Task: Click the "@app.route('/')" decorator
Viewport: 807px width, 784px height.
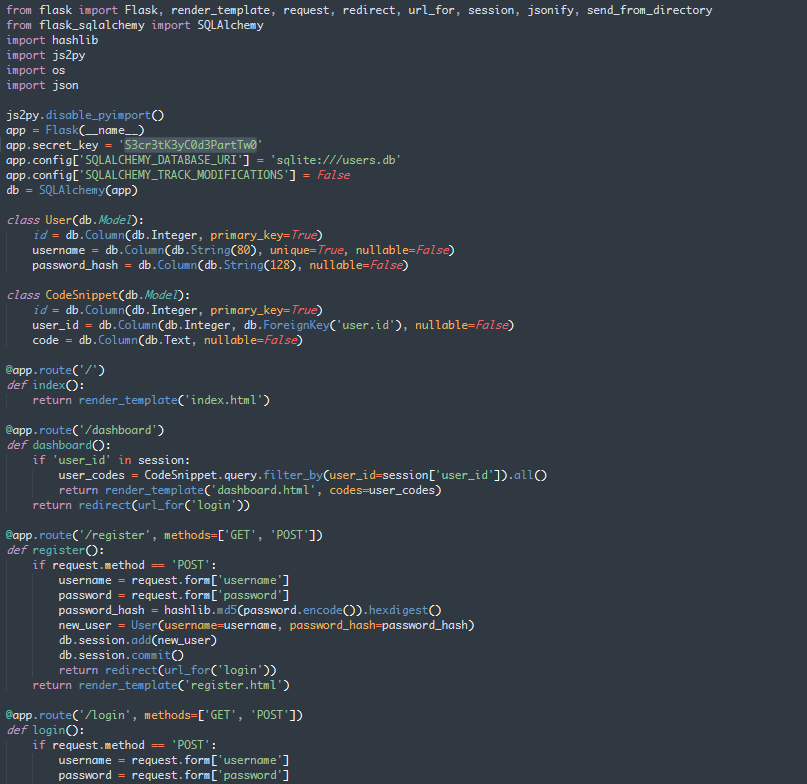Action: tap(56, 370)
